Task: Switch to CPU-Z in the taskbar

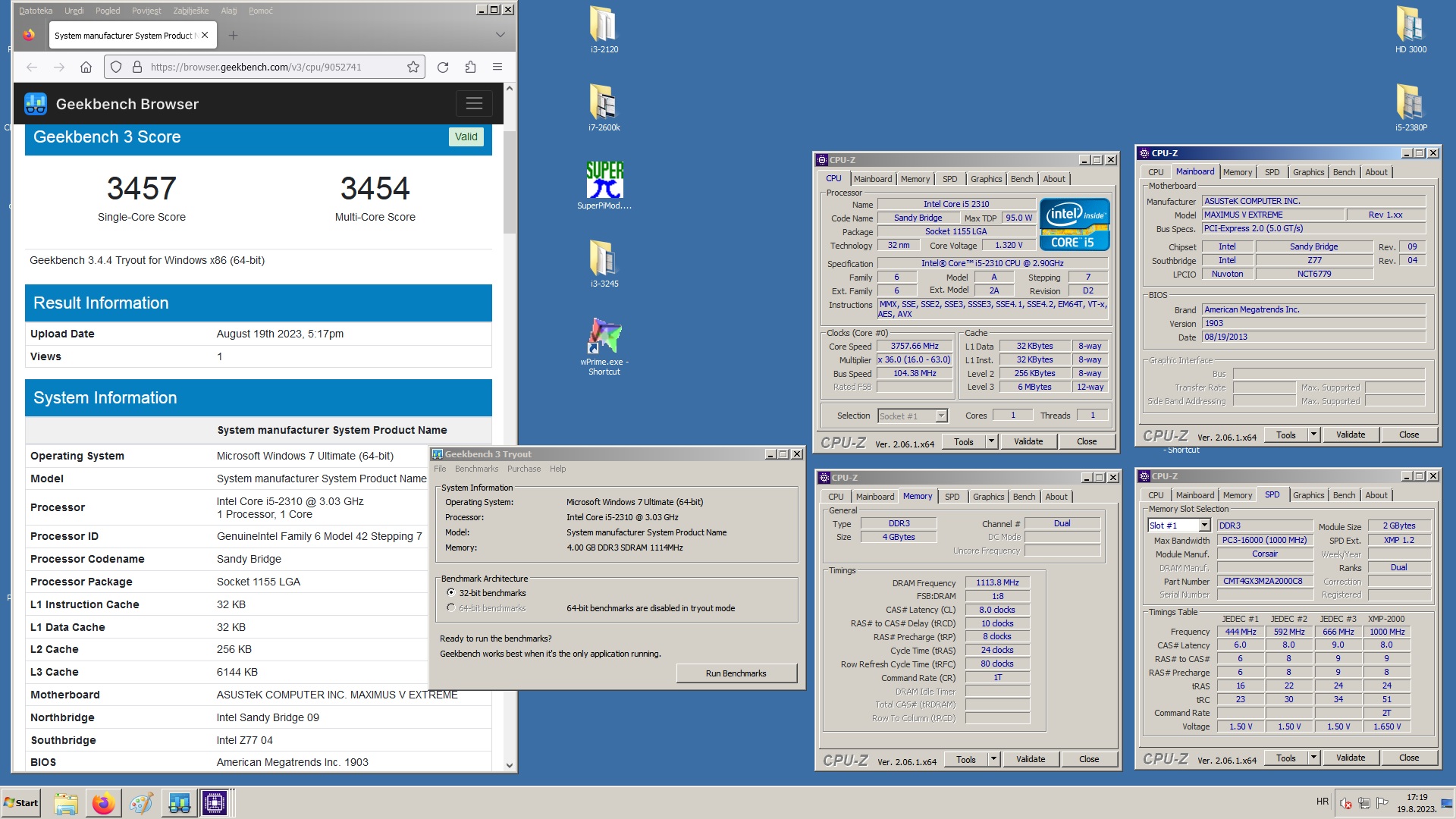Action: 215,803
